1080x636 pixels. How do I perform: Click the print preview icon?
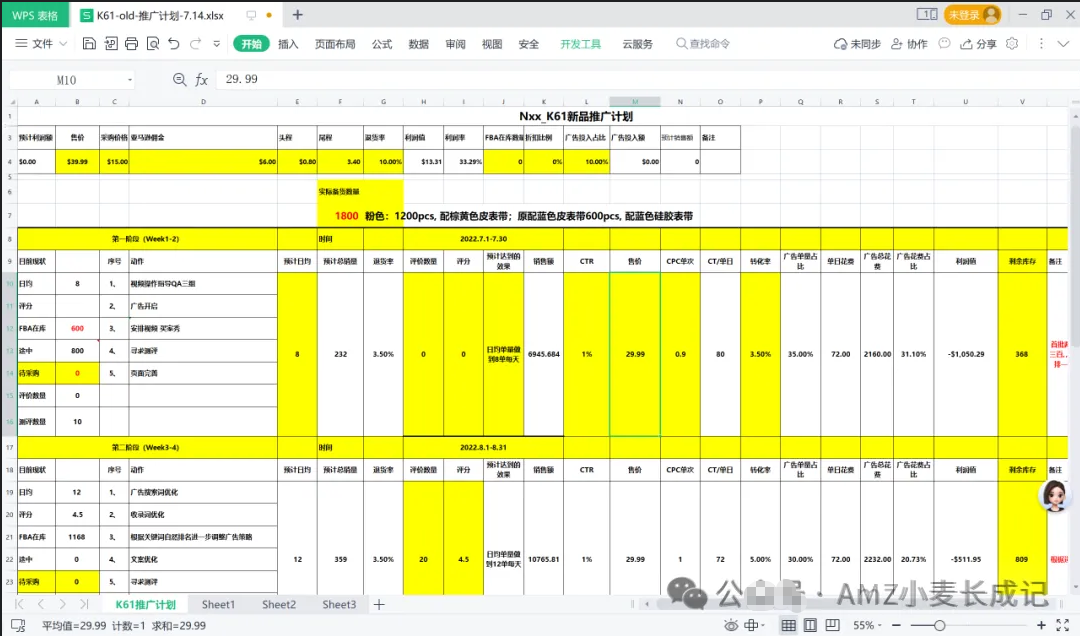click(x=152, y=44)
